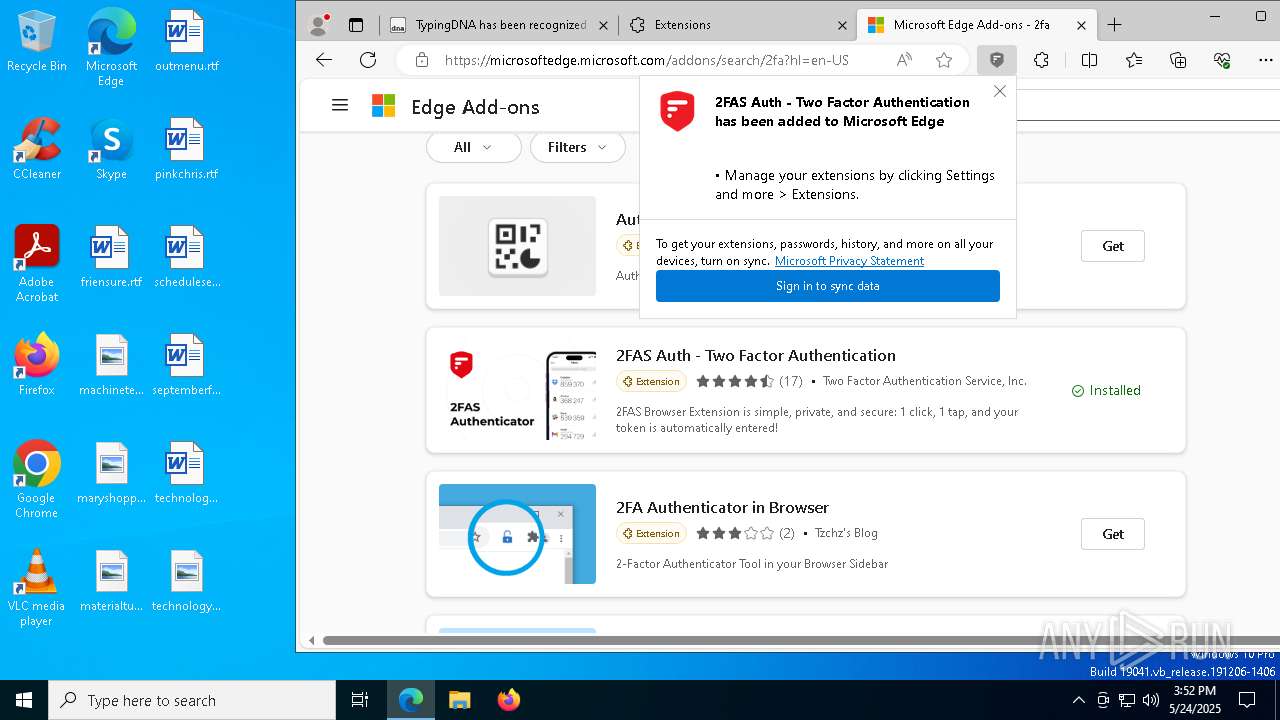Viewport: 1280px width, 720px height.
Task: Click Two Factor Authentication Service, Inc. text
Action: coord(925,381)
